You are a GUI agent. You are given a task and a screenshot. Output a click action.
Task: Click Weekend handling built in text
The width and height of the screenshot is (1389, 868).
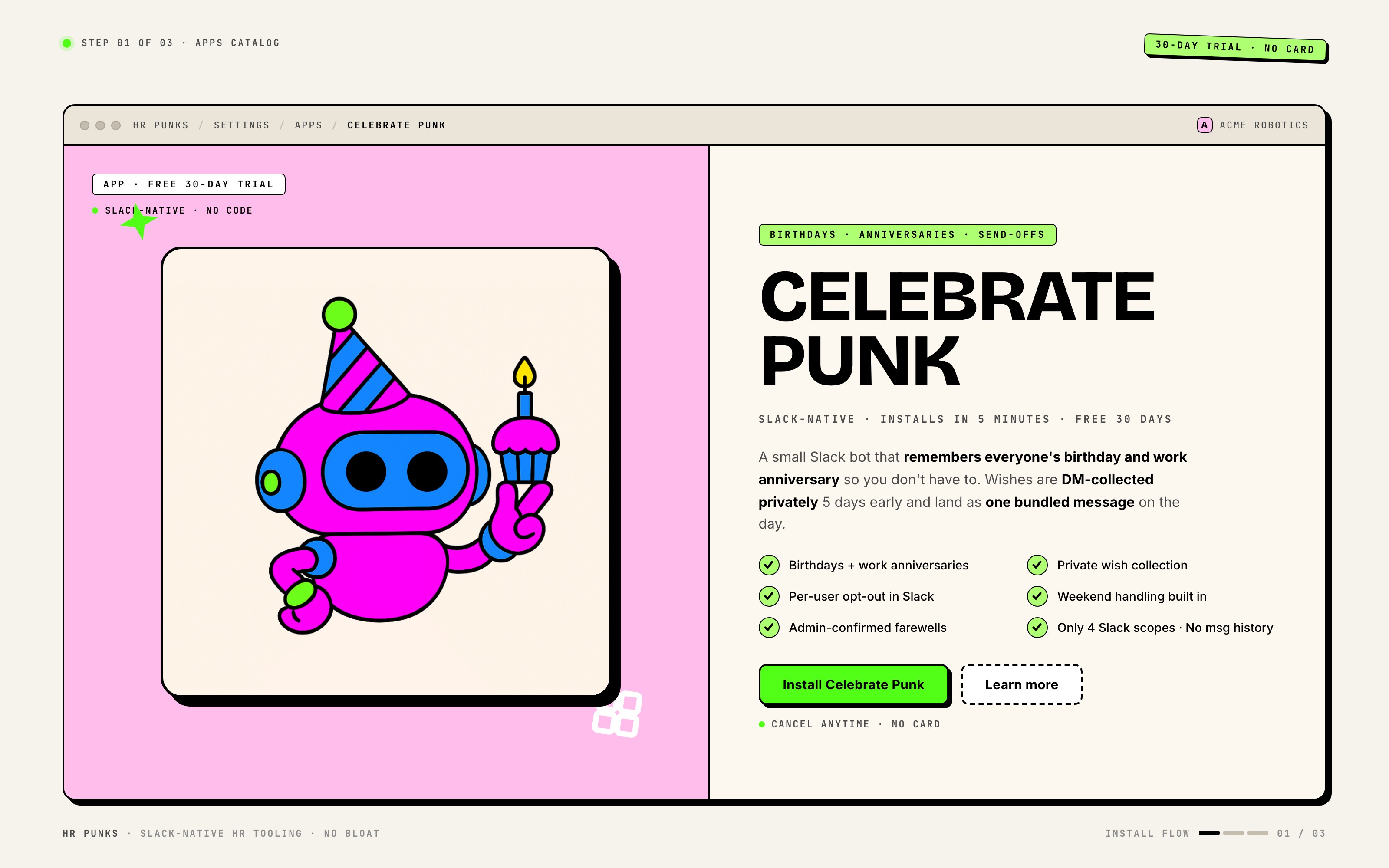[x=1132, y=596]
